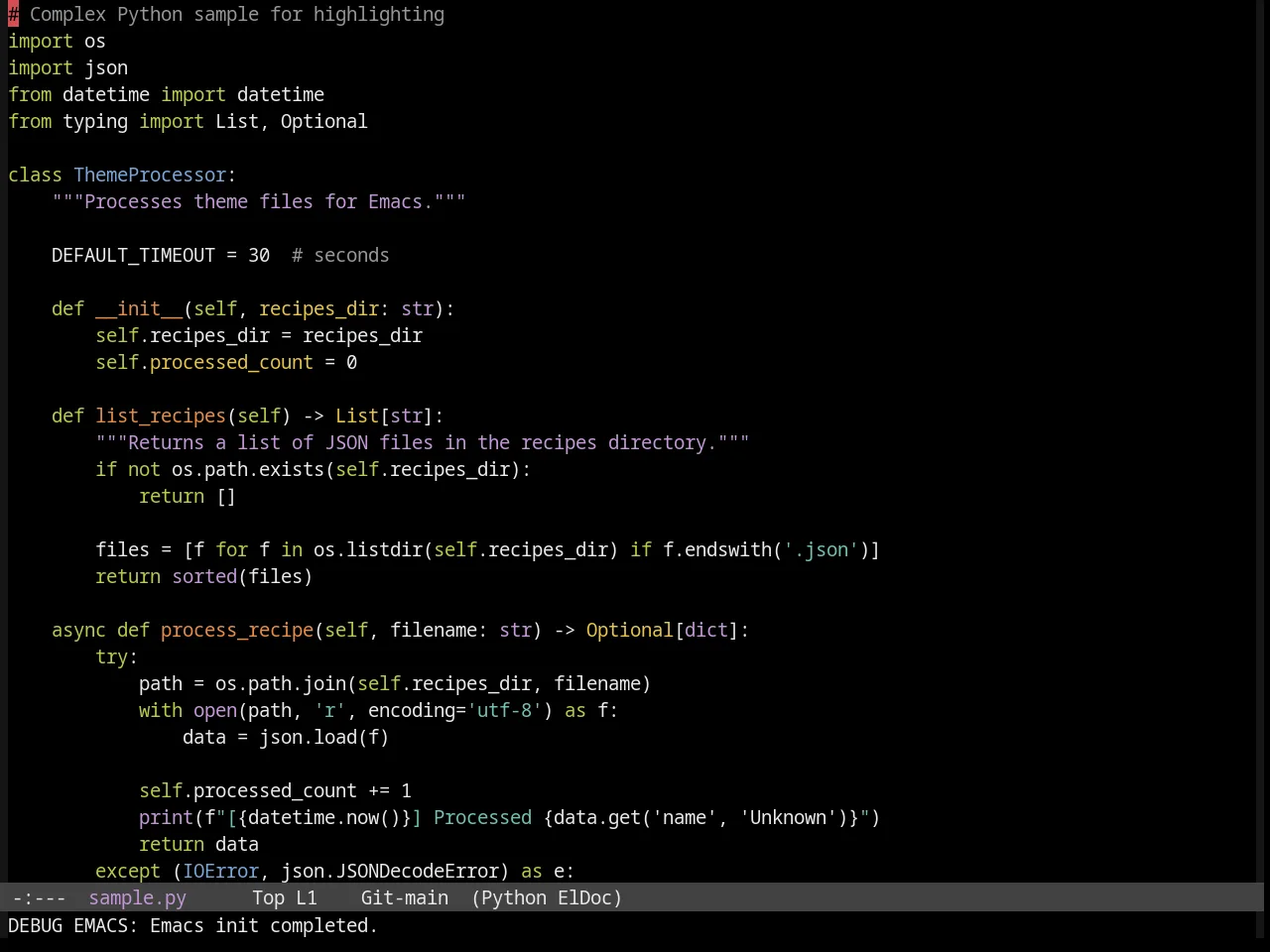
Task: Click 'return data' statement
Action: pos(198,844)
